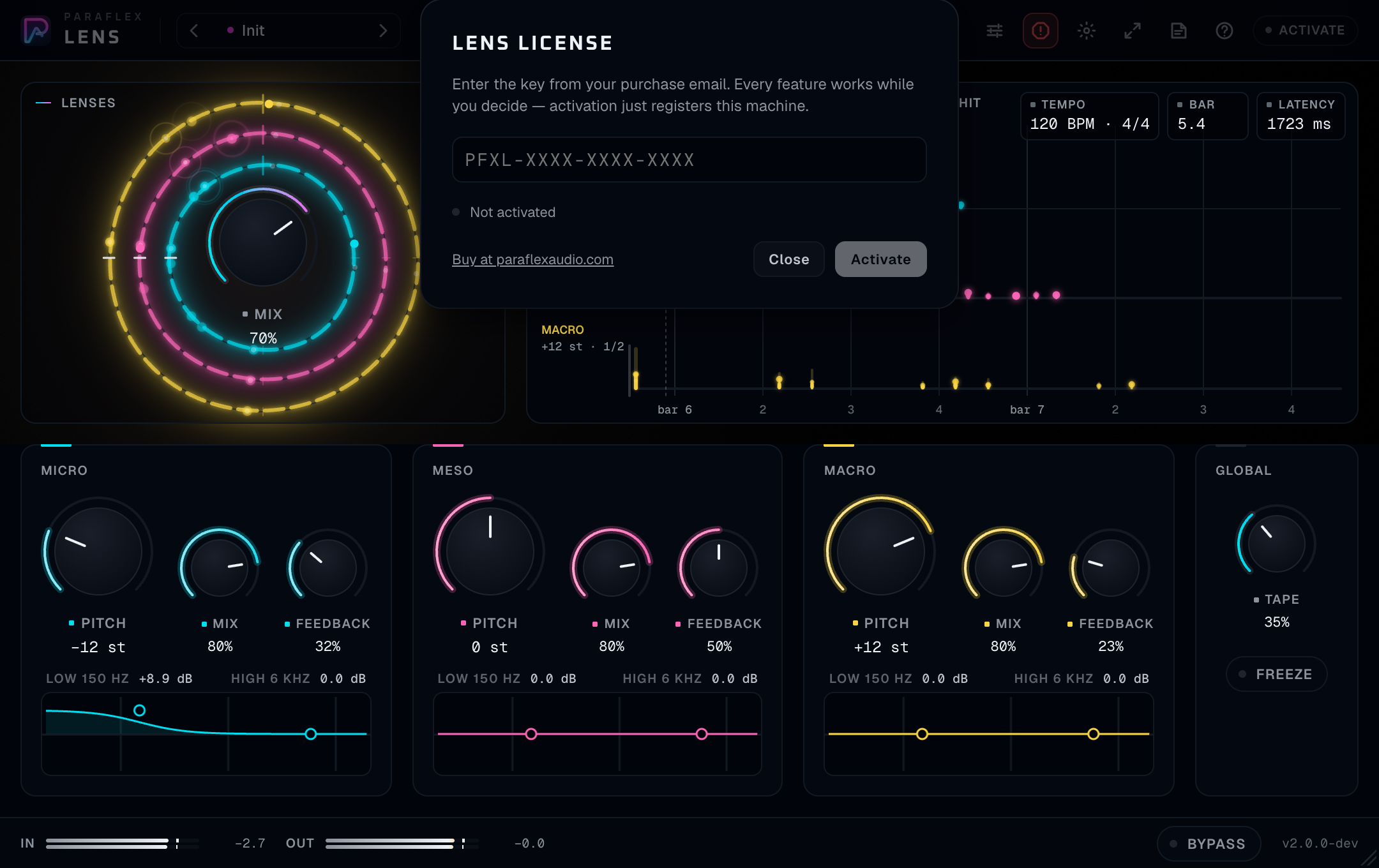The height and width of the screenshot is (868, 1379).
Task: Close the Lens License dialog
Action: click(x=788, y=259)
